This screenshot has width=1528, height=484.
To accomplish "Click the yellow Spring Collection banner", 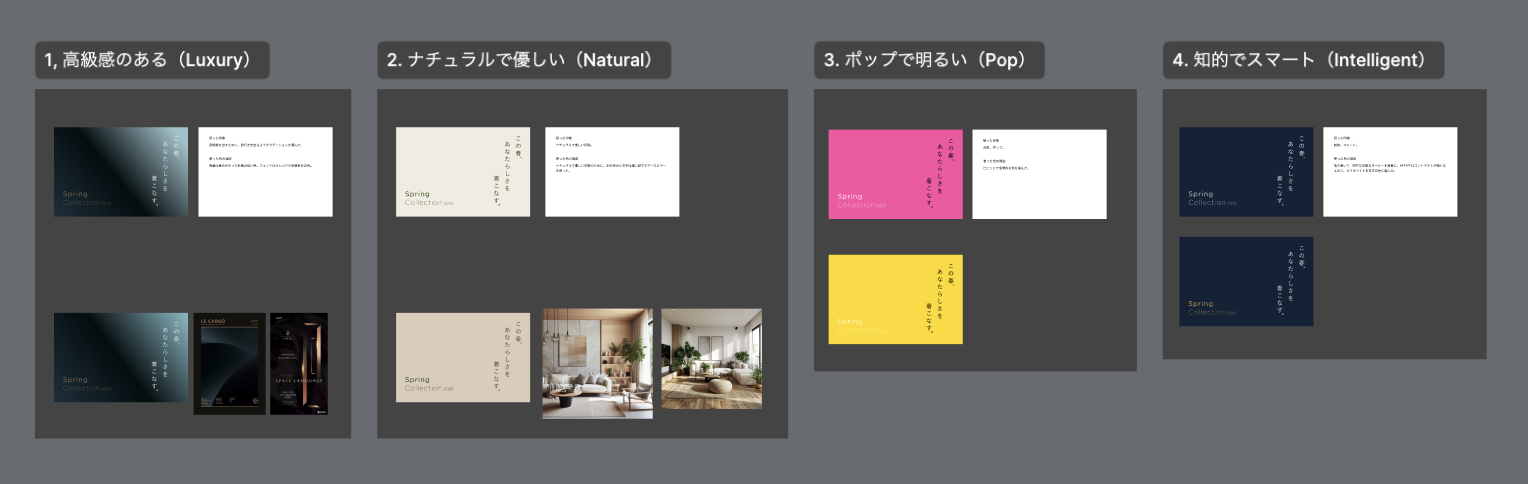I will [x=895, y=299].
